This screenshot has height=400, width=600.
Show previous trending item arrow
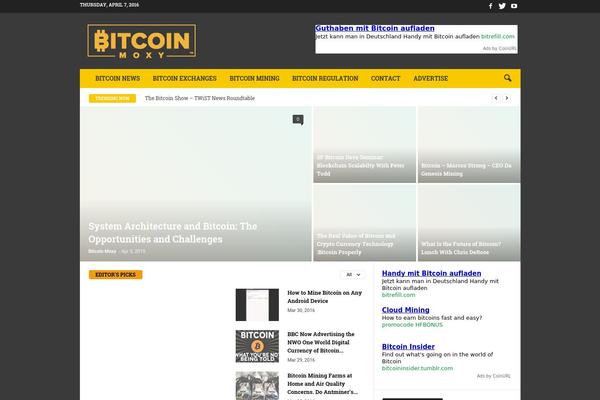point(496,98)
